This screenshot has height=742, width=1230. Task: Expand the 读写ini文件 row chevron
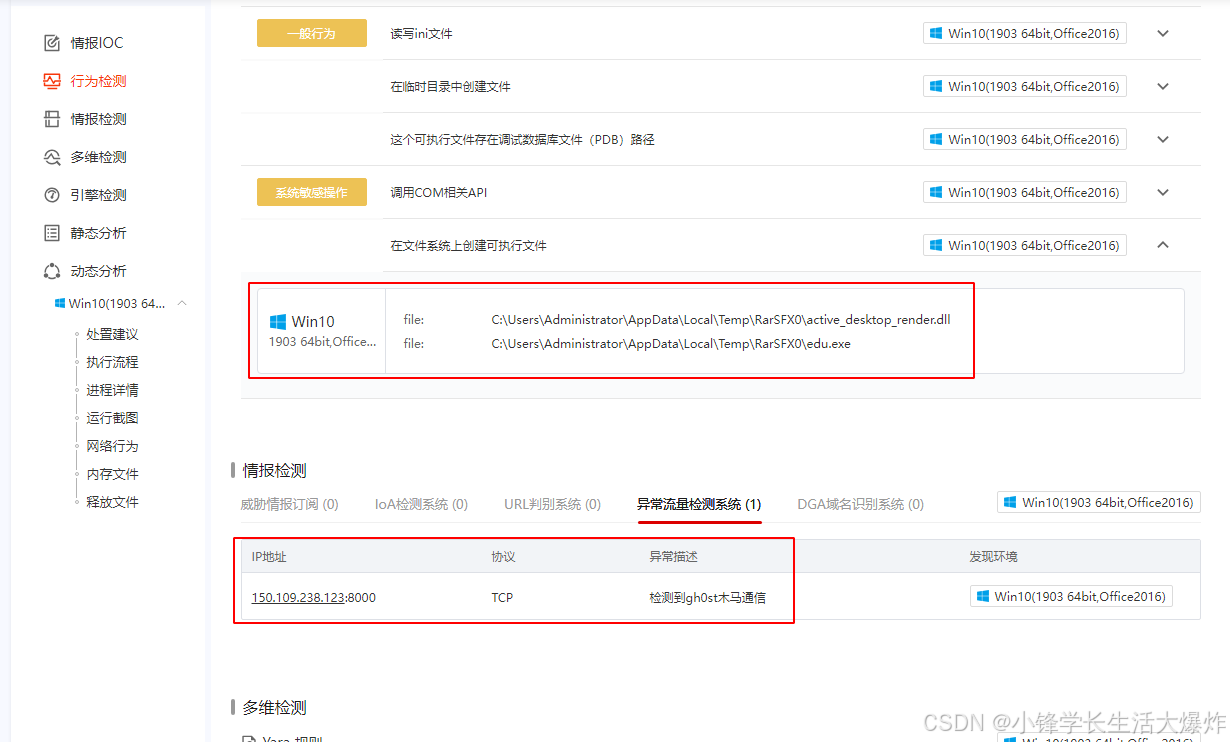coord(1163,33)
